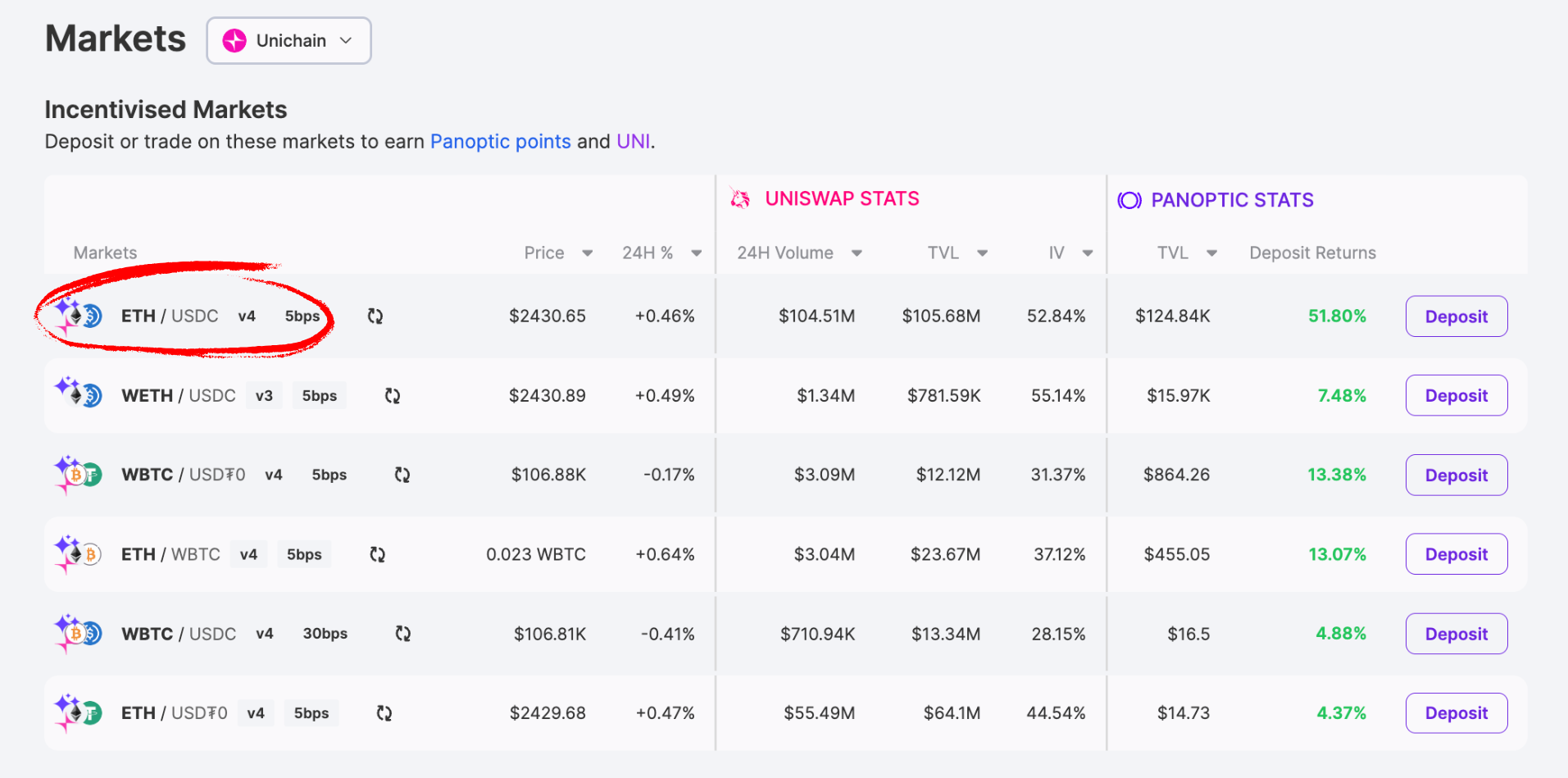Click the $104.51M 24H volume cell
Viewport: 1568px width, 778px height.
817,316
